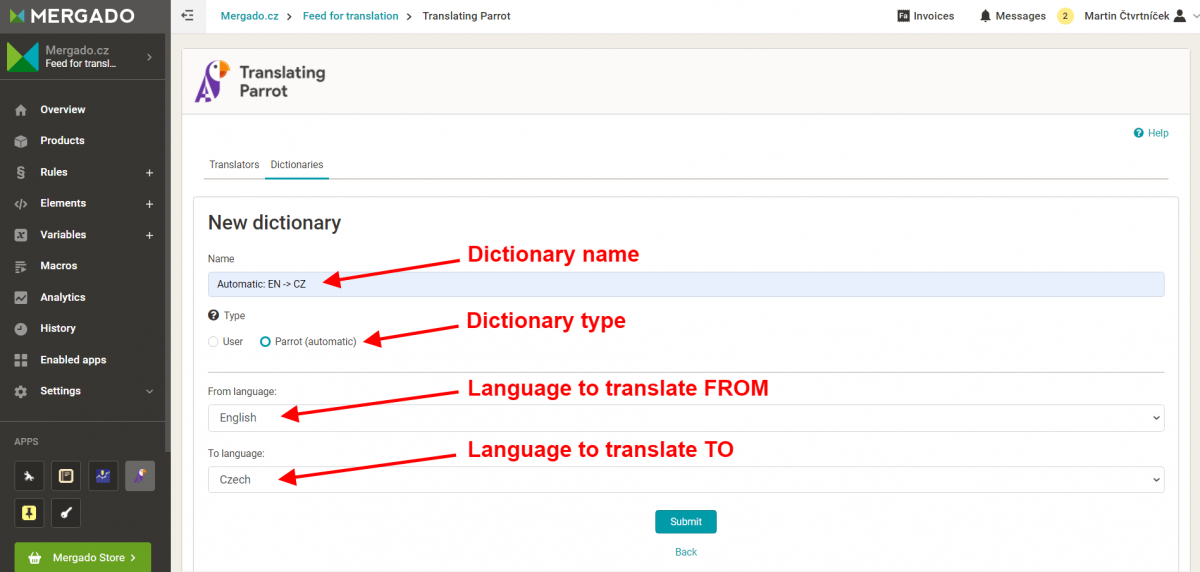
Task: Click the Back link
Action: pos(686,552)
